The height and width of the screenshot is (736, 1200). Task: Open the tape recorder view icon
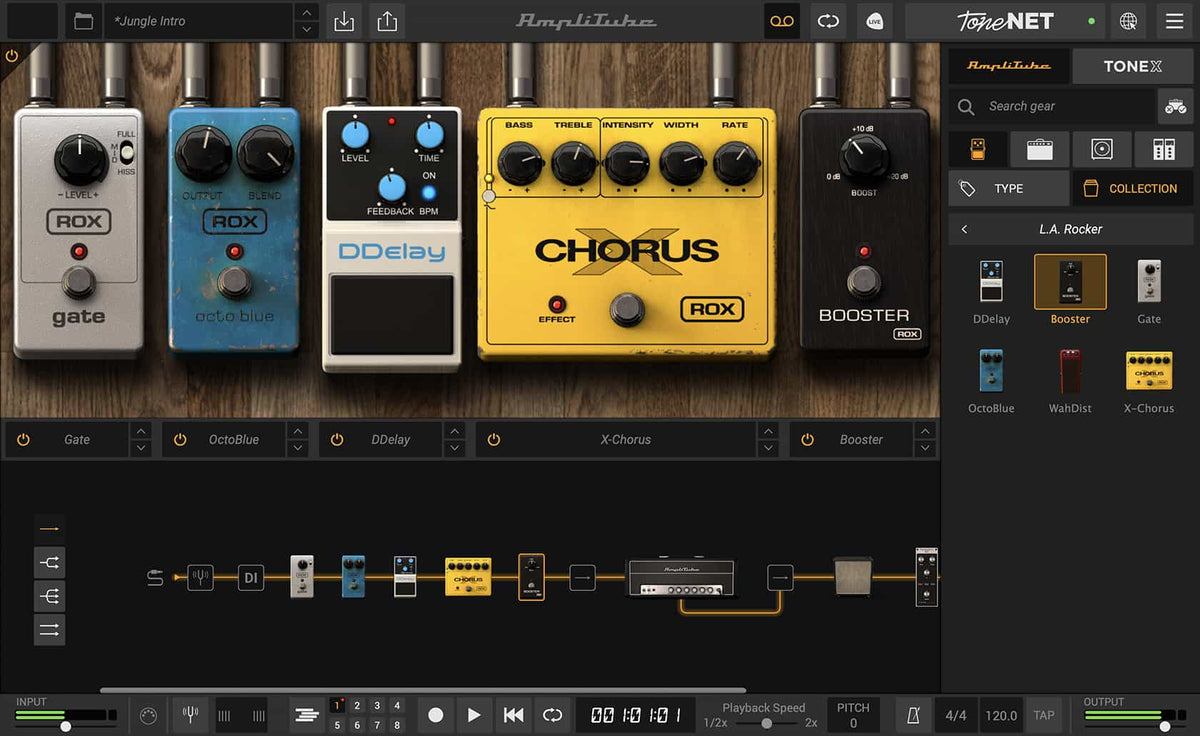coord(781,21)
